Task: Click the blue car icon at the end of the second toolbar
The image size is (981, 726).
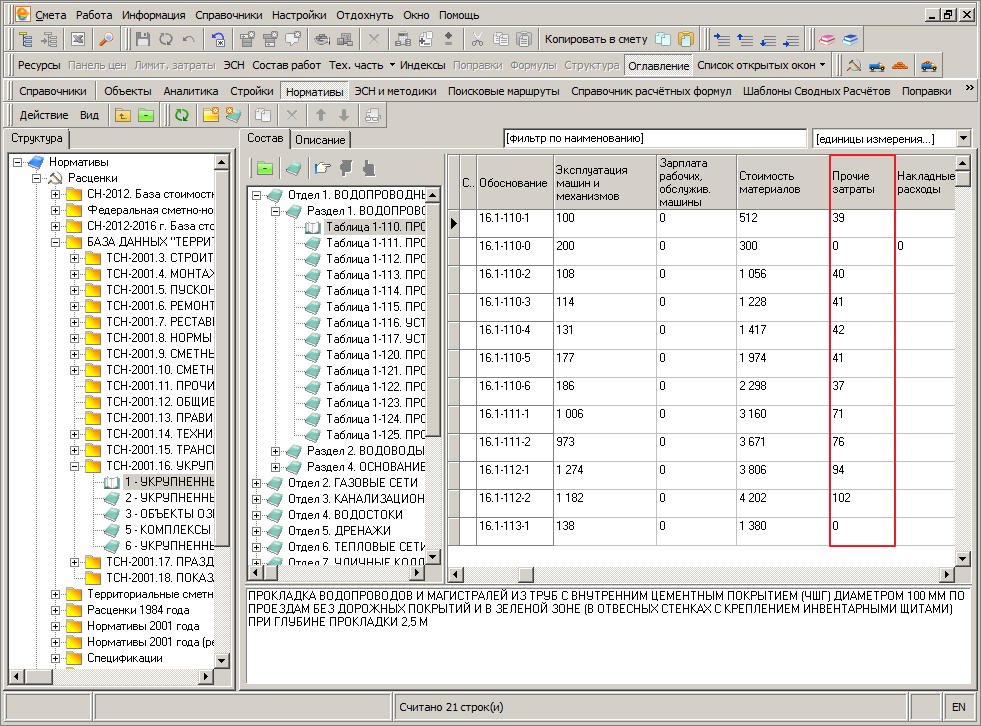Action: [929, 65]
